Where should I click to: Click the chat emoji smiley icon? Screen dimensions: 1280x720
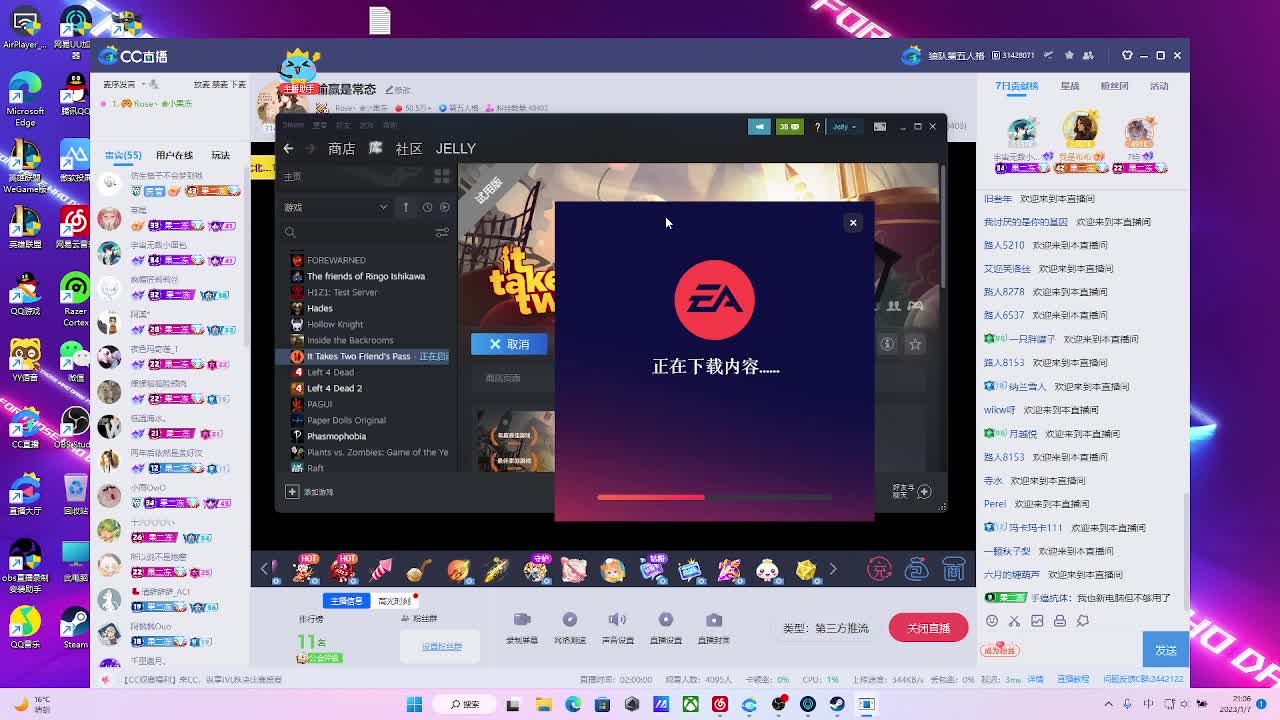[x=992, y=621]
